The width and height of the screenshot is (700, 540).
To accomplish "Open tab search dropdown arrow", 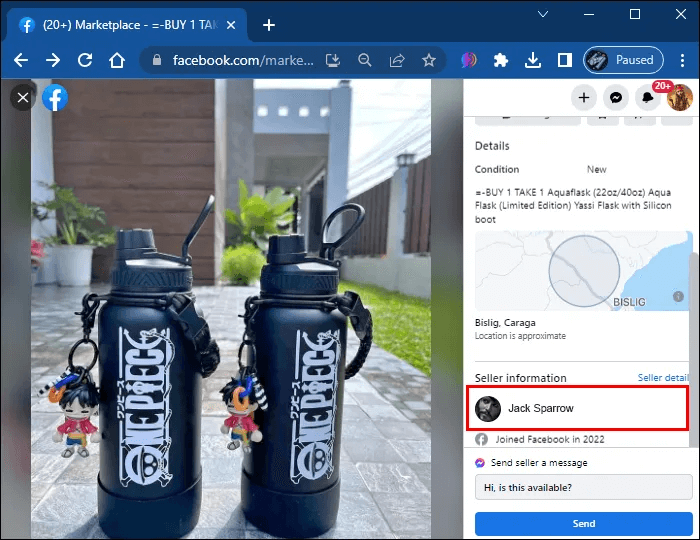I will tap(543, 14).
